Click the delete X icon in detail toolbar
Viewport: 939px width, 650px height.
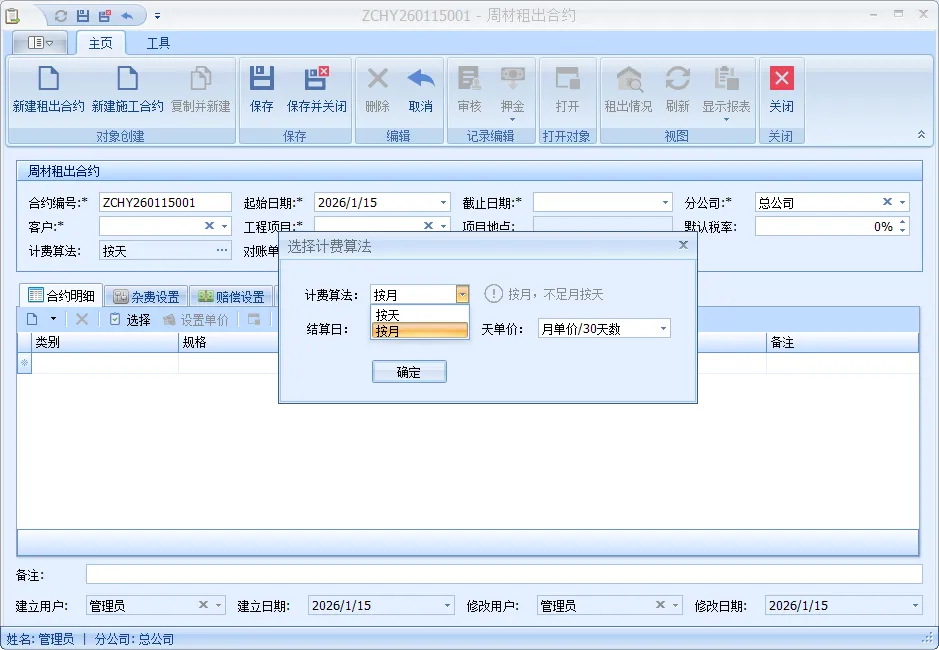coord(82,319)
